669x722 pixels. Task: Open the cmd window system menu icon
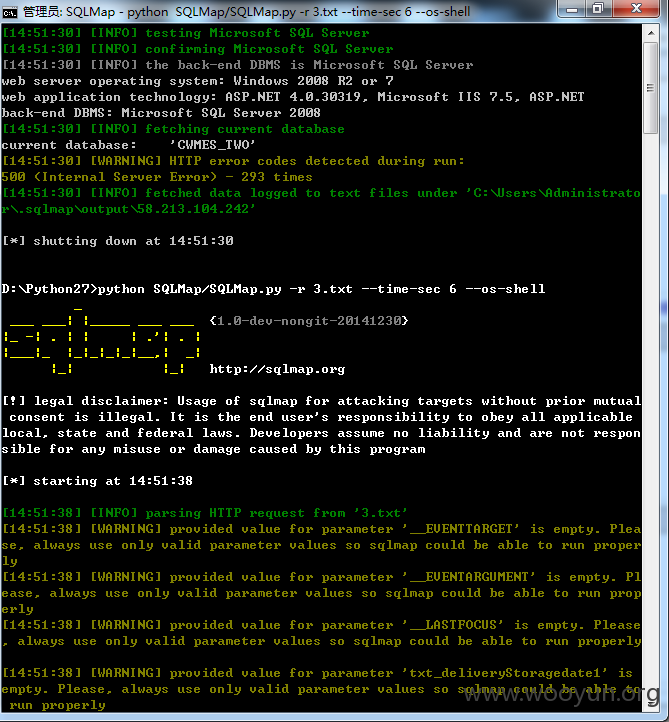pyautogui.click(x=9, y=12)
